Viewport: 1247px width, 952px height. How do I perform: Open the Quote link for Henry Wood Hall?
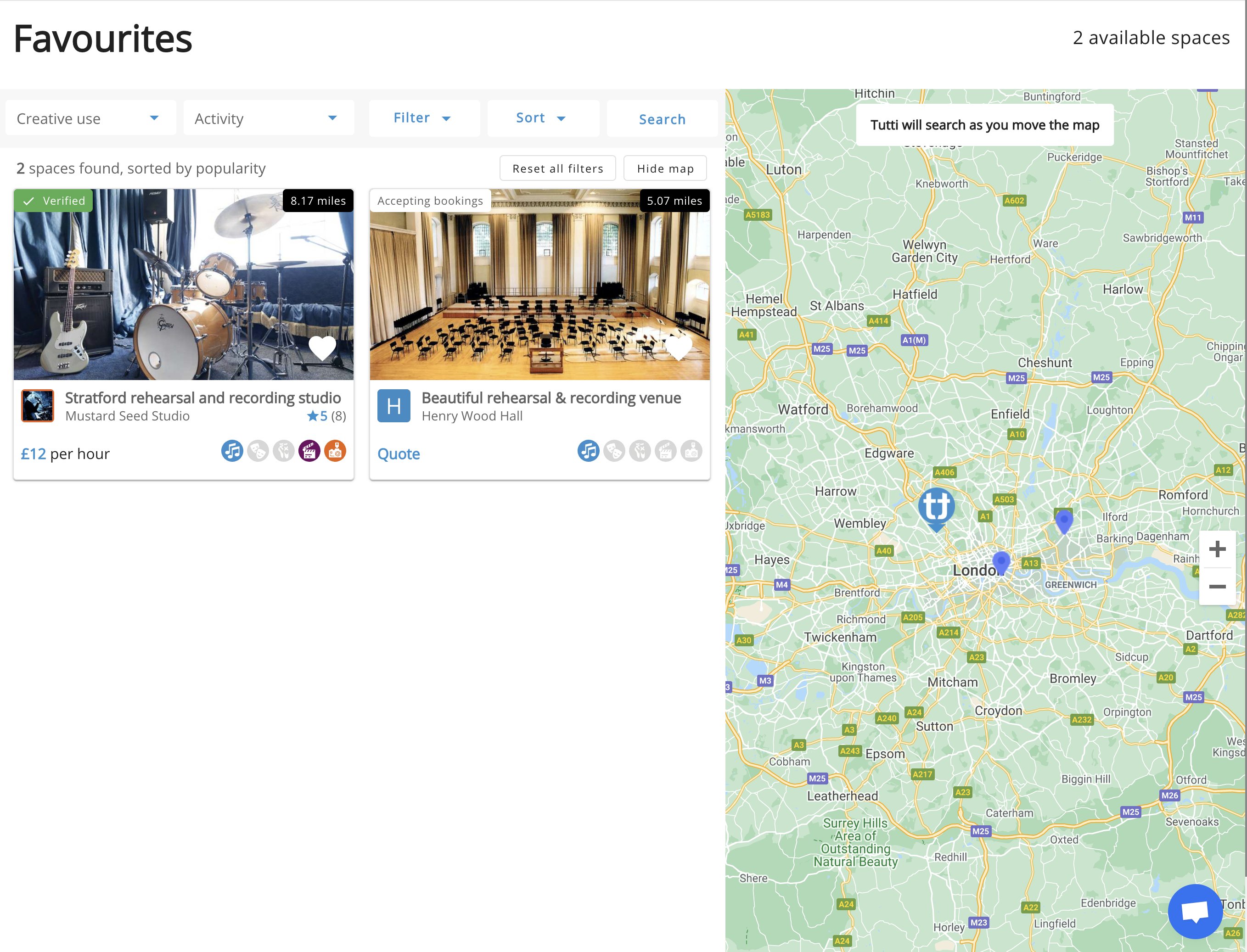click(x=399, y=454)
